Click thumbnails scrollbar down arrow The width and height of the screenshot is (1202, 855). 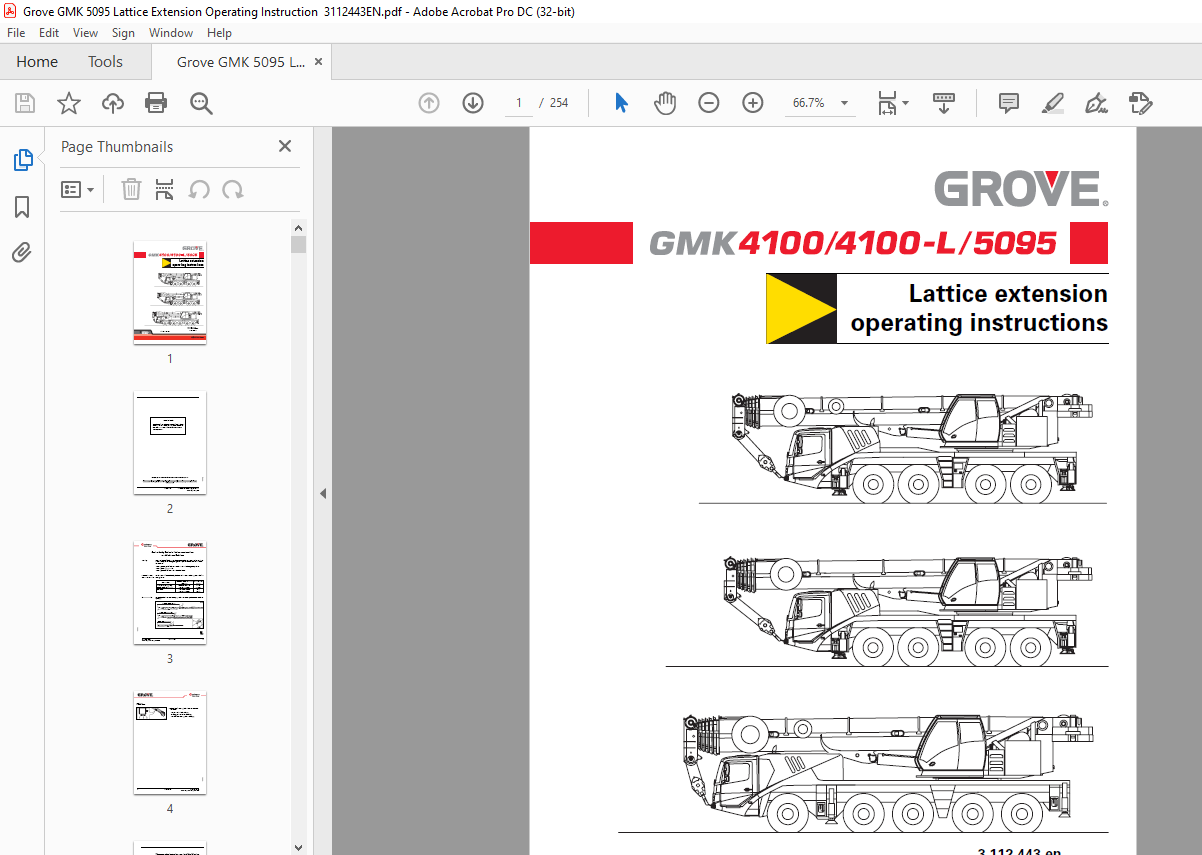click(299, 847)
